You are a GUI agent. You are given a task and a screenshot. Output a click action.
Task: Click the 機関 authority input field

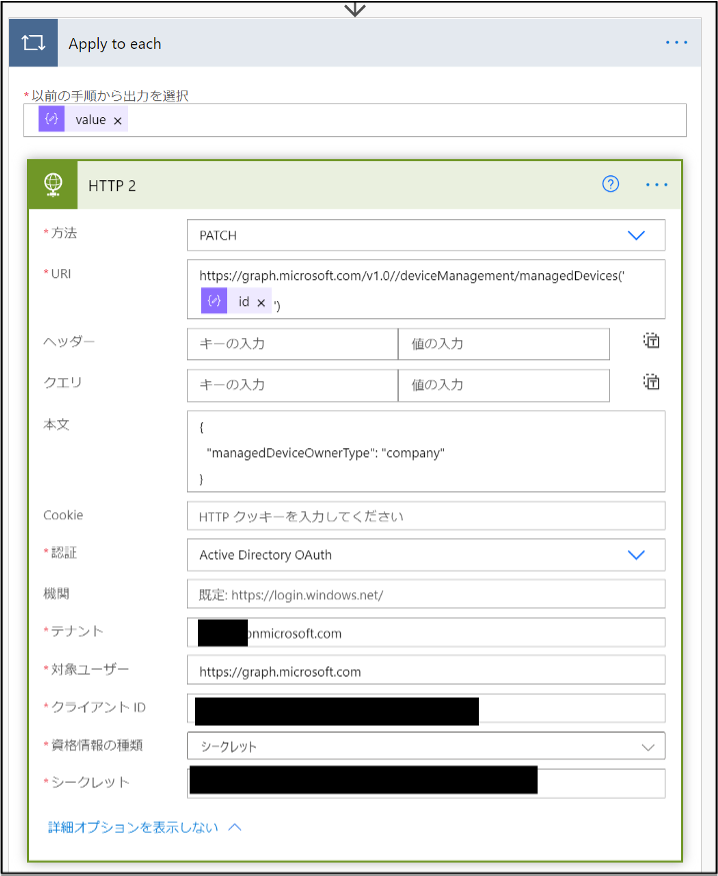(426, 594)
